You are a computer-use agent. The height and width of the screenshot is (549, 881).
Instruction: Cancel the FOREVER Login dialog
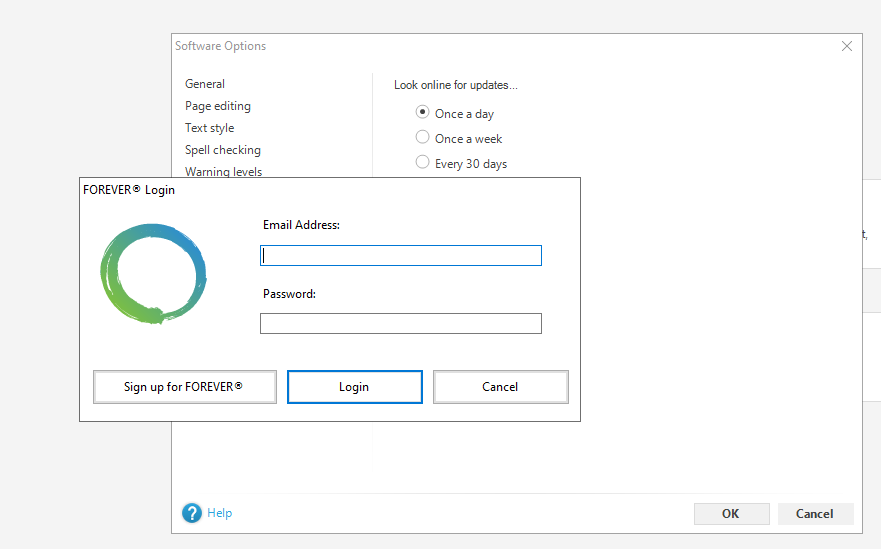click(x=500, y=387)
